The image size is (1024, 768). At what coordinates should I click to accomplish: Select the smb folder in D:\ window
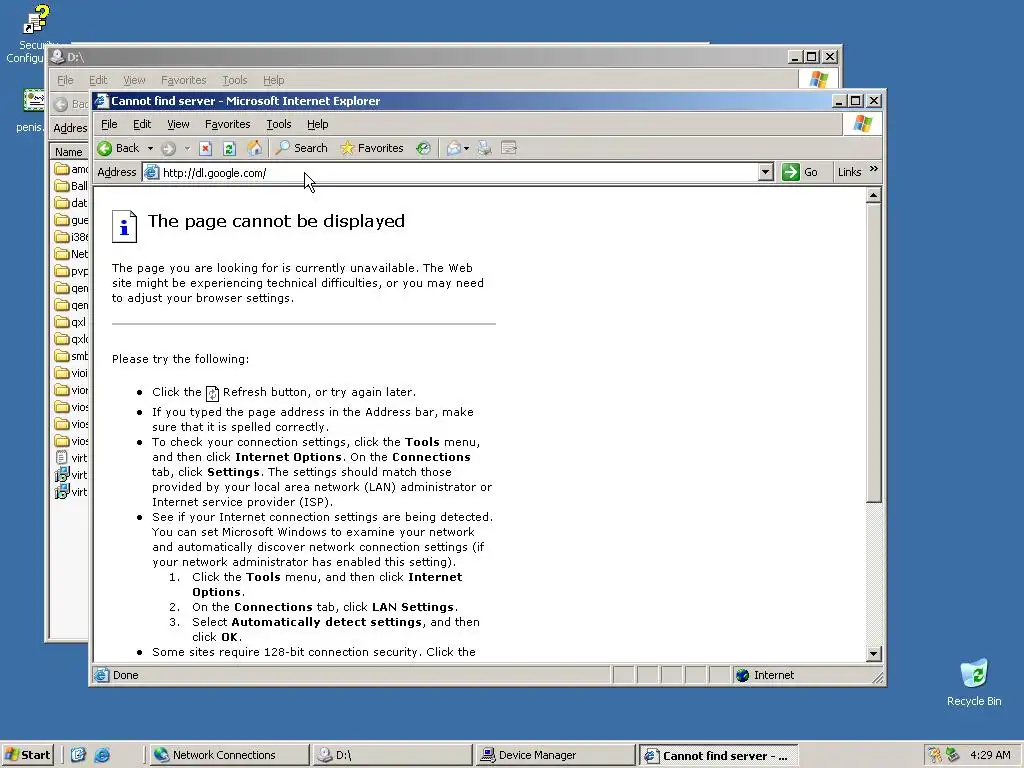(71, 356)
